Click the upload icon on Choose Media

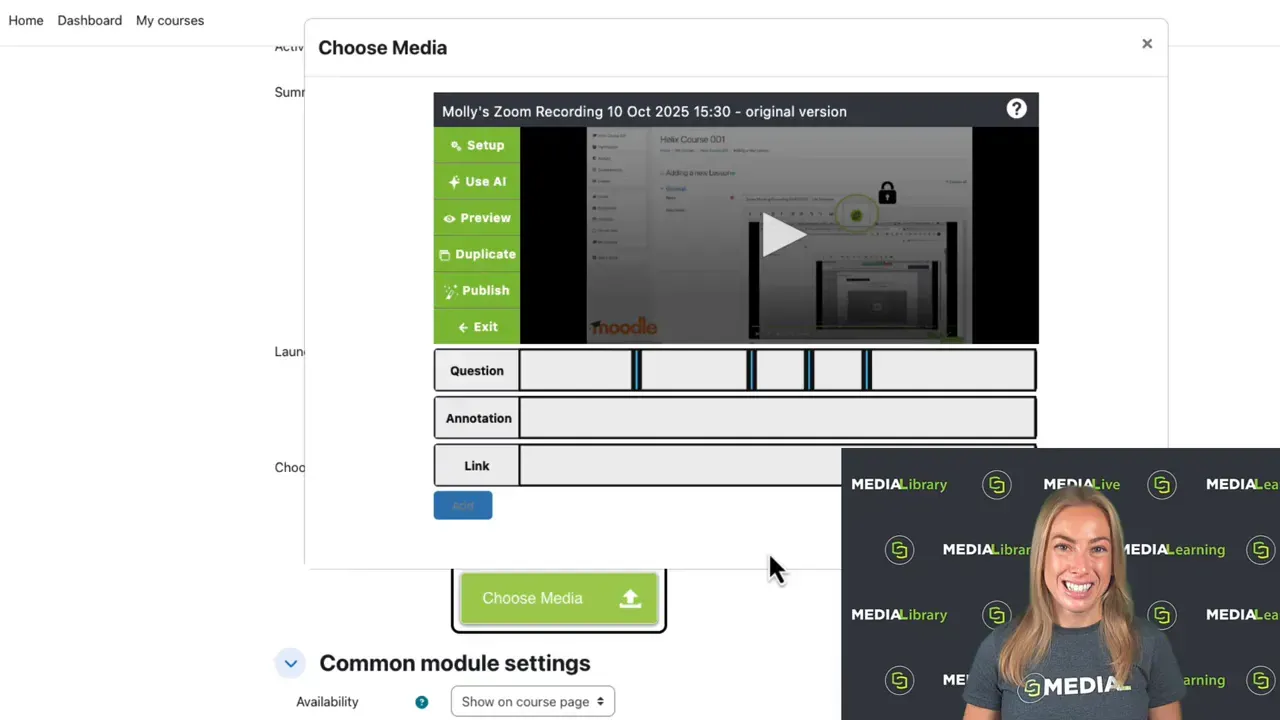630,598
